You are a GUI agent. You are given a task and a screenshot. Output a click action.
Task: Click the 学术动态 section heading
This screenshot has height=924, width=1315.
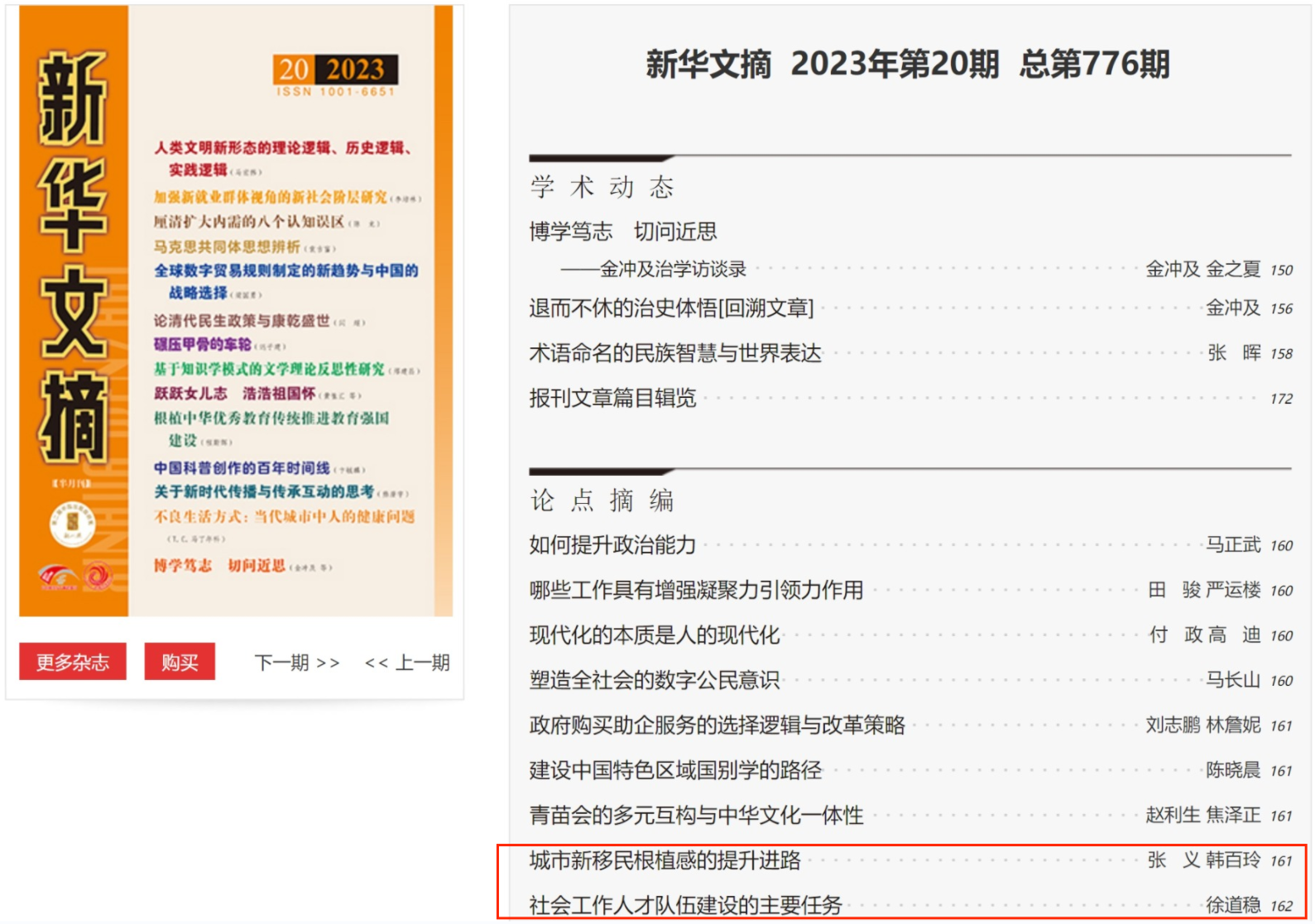[602, 188]
